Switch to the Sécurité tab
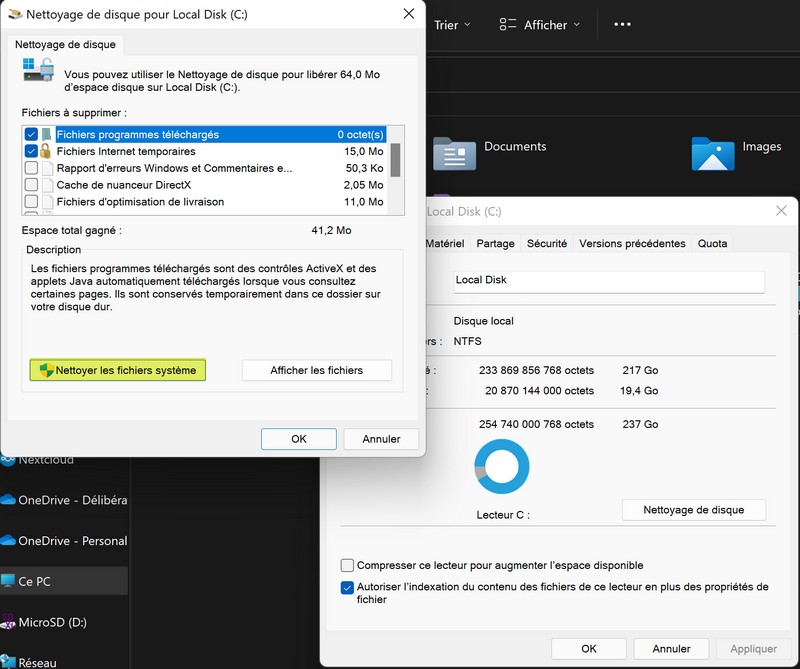 [x=547, y=243]
